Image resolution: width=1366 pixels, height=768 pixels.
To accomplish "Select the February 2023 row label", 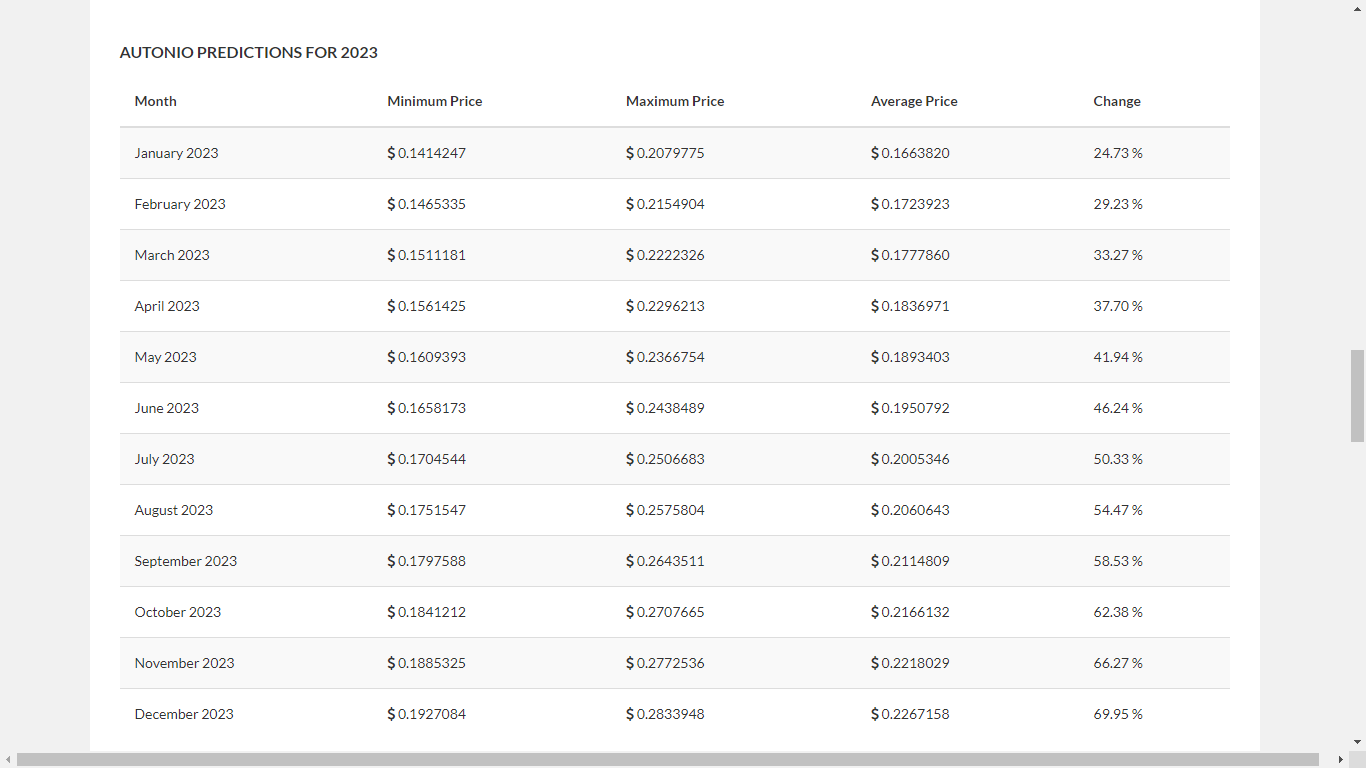I will click(180, 204).
